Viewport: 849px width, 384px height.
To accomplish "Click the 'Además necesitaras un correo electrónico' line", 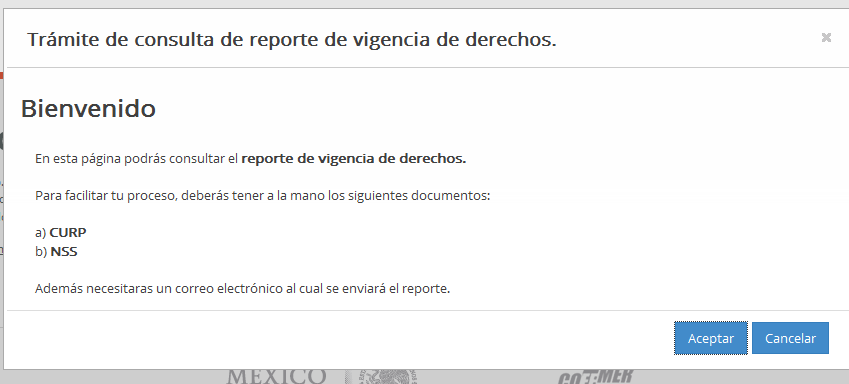I will click(x=243, y=289).
